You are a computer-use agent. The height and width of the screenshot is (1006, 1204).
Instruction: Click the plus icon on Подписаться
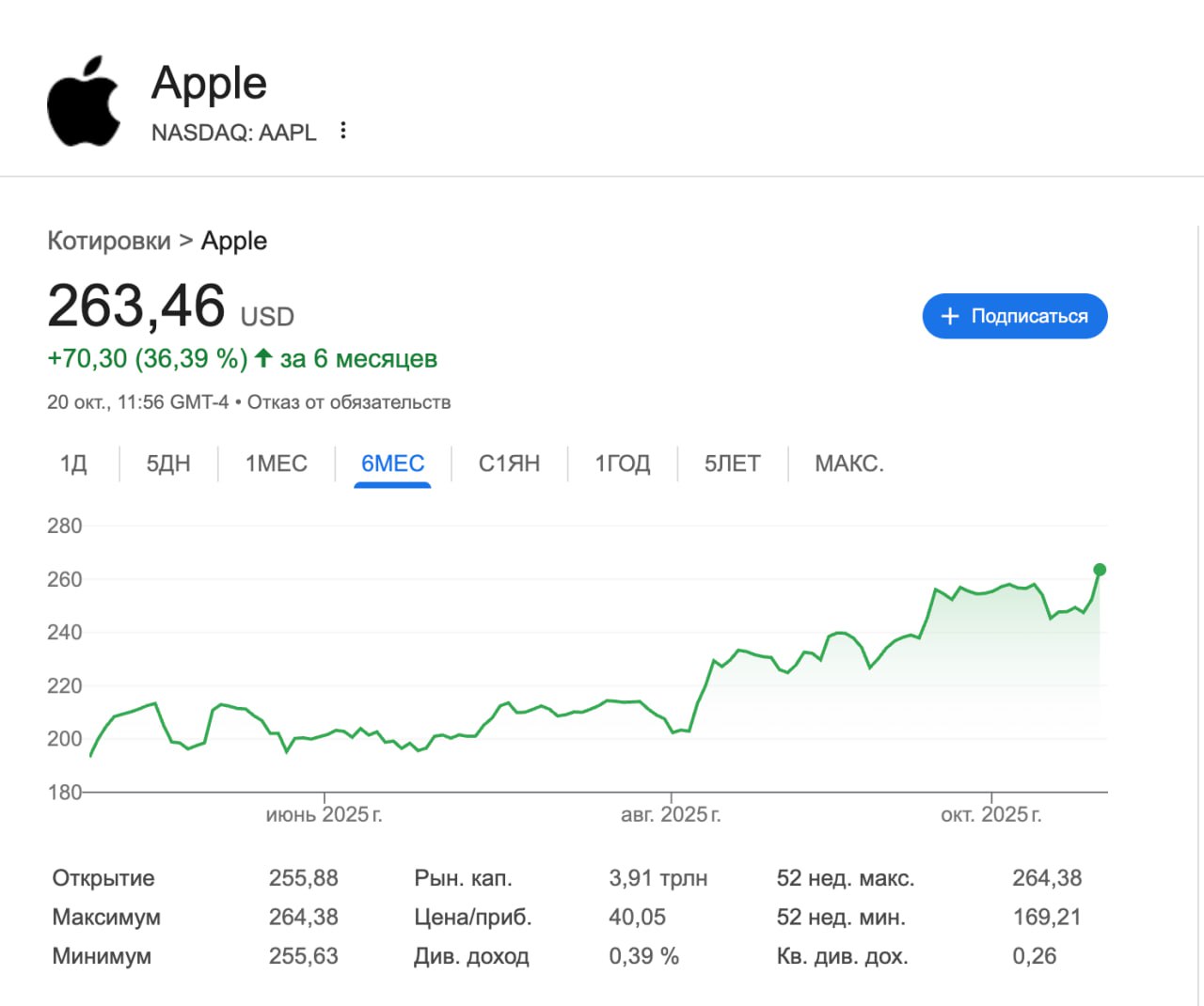[x=950, y=316]
